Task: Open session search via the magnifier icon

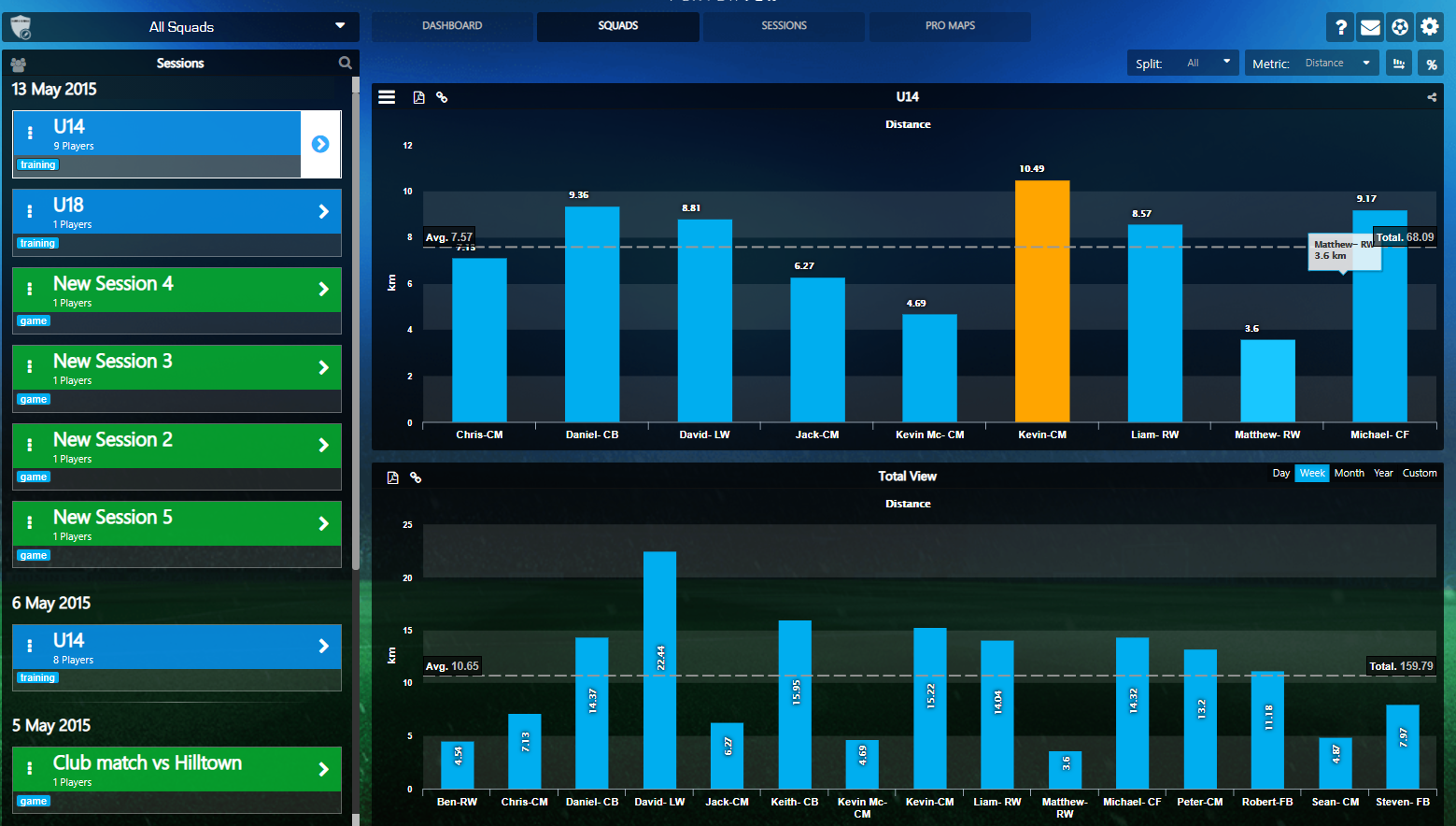Action: 345,63
